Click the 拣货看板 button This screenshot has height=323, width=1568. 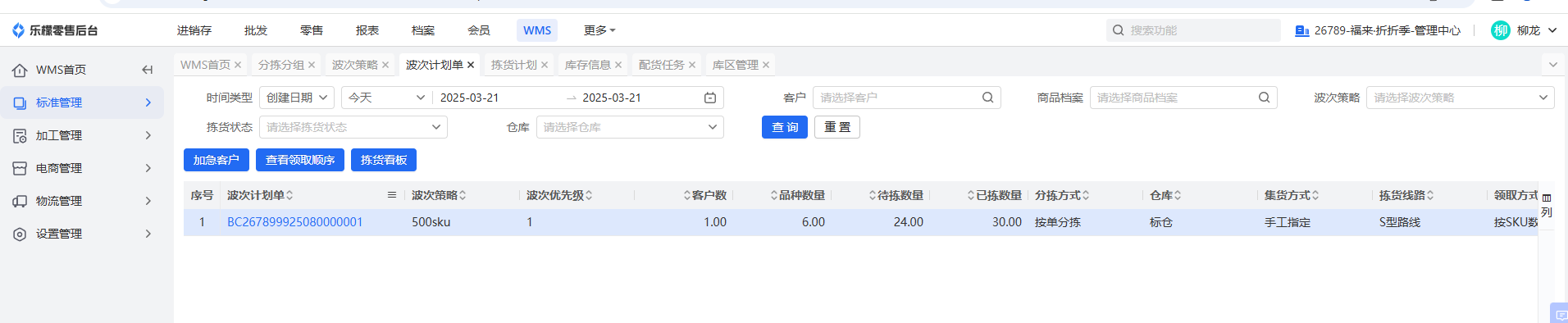pyautogui.click(x=384, y=160)
